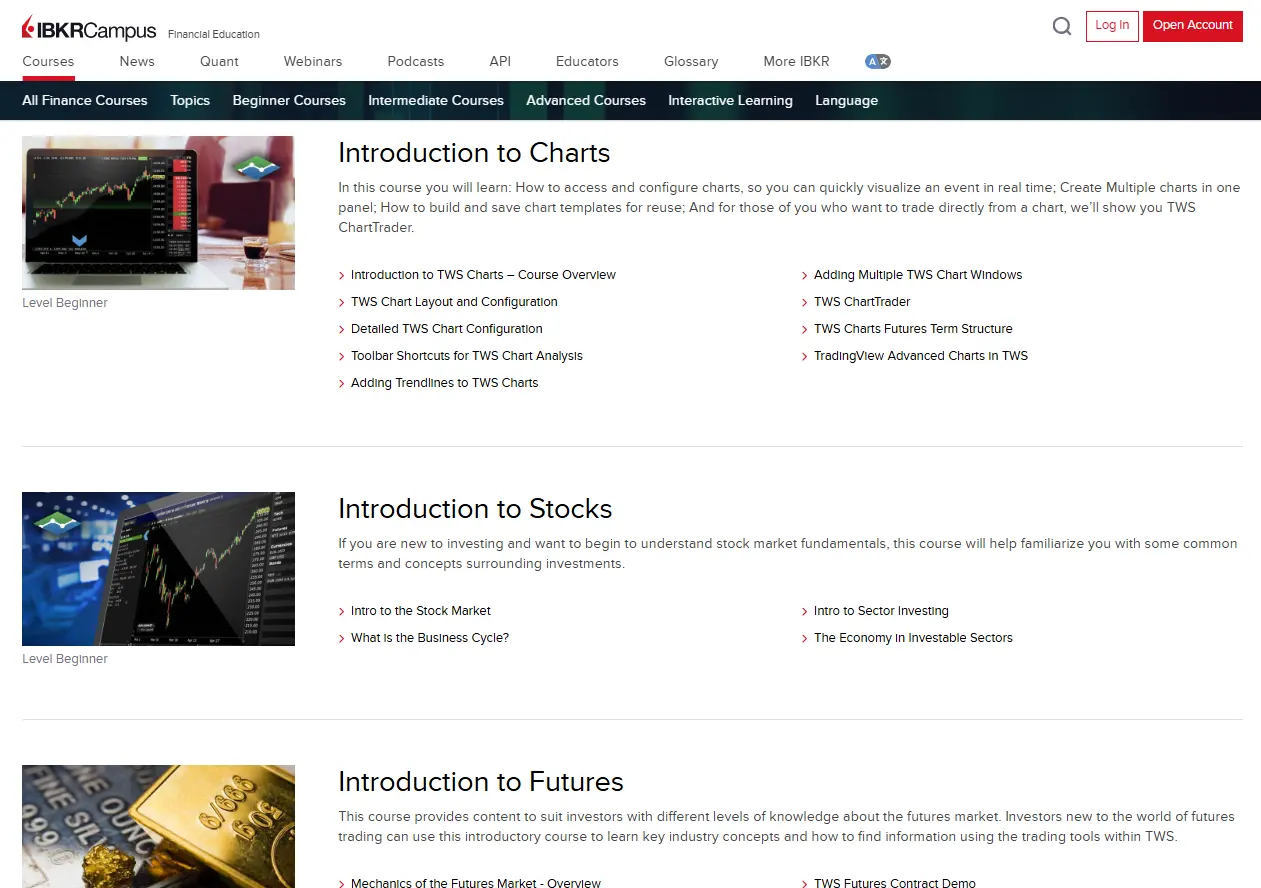This screenshot has width=1261, height=888.
Task: Open Introduction to TWS Charts – Course Overview
Action: coord(483,275)
